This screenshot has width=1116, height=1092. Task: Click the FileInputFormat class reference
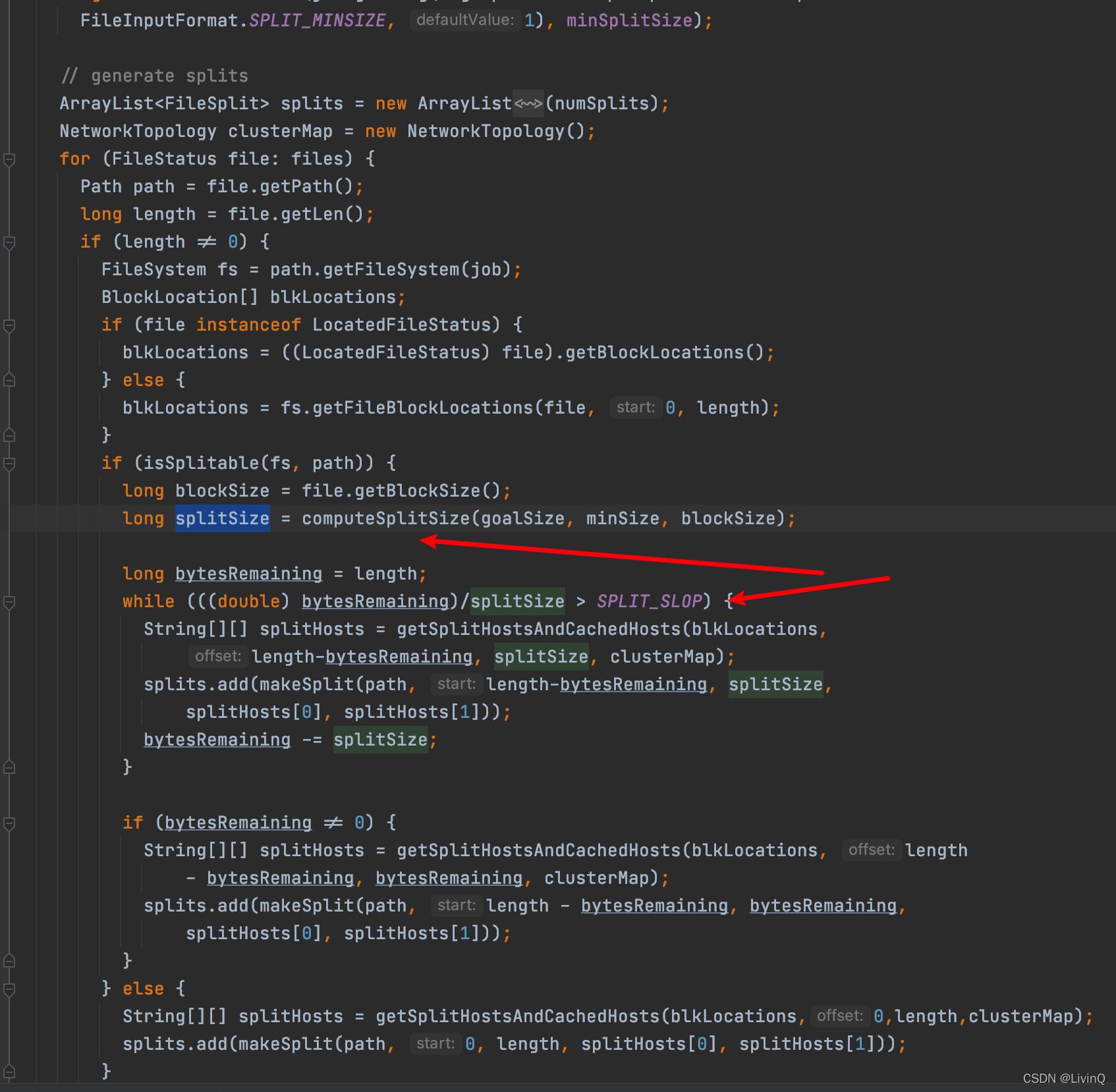[x=159, y=20]
